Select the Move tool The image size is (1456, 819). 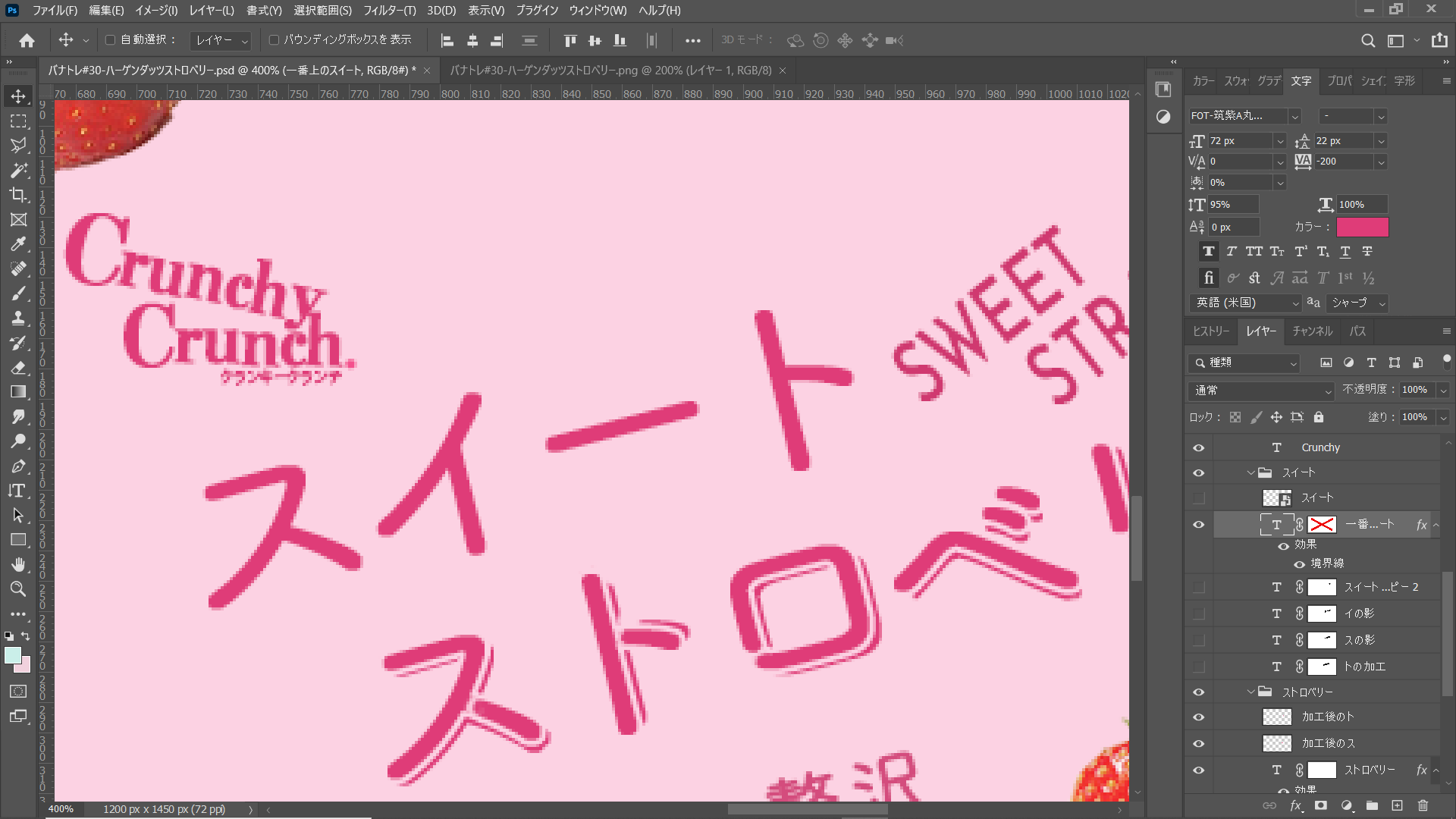click(18, 96)
